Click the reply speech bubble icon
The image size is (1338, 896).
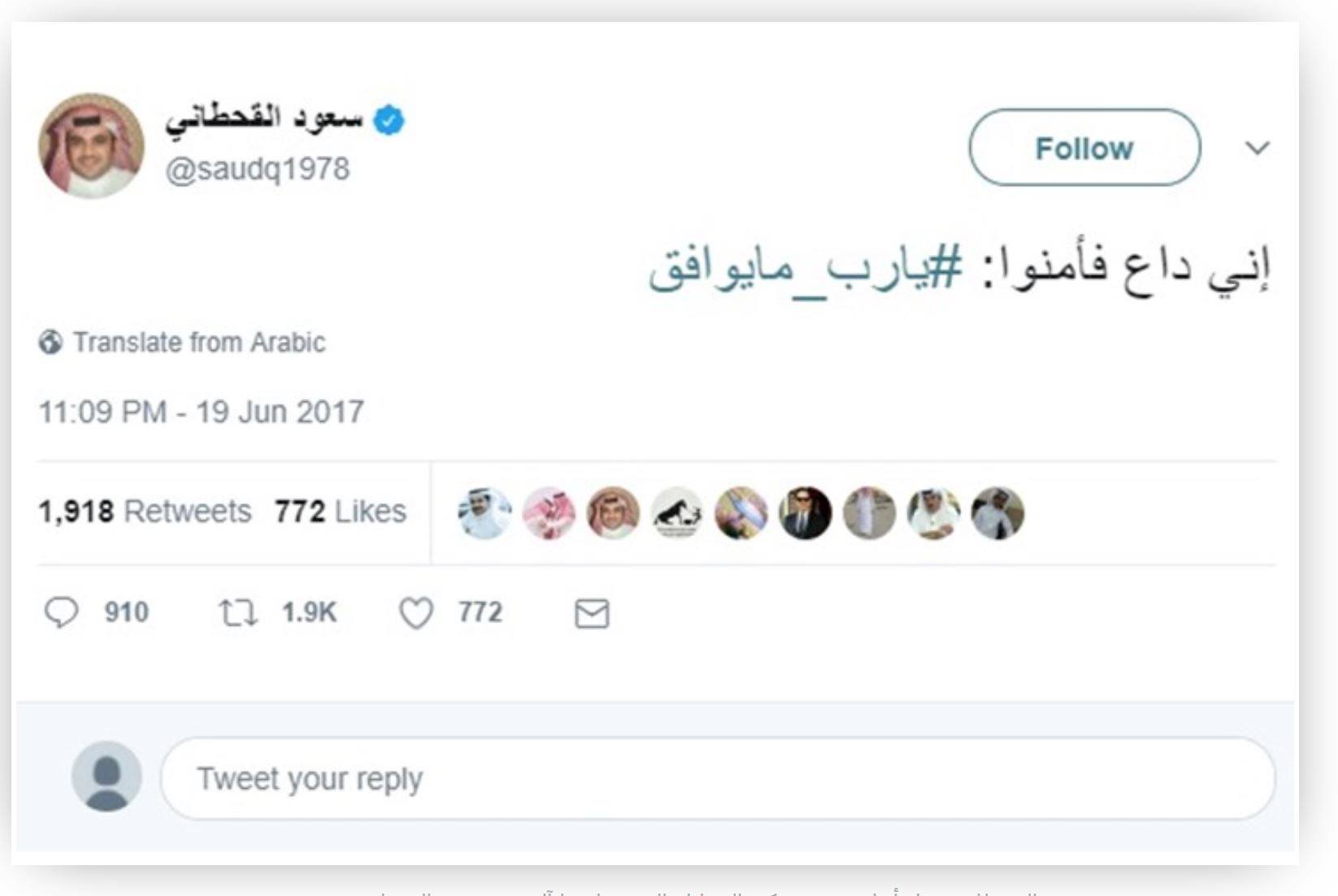(61, 612)
